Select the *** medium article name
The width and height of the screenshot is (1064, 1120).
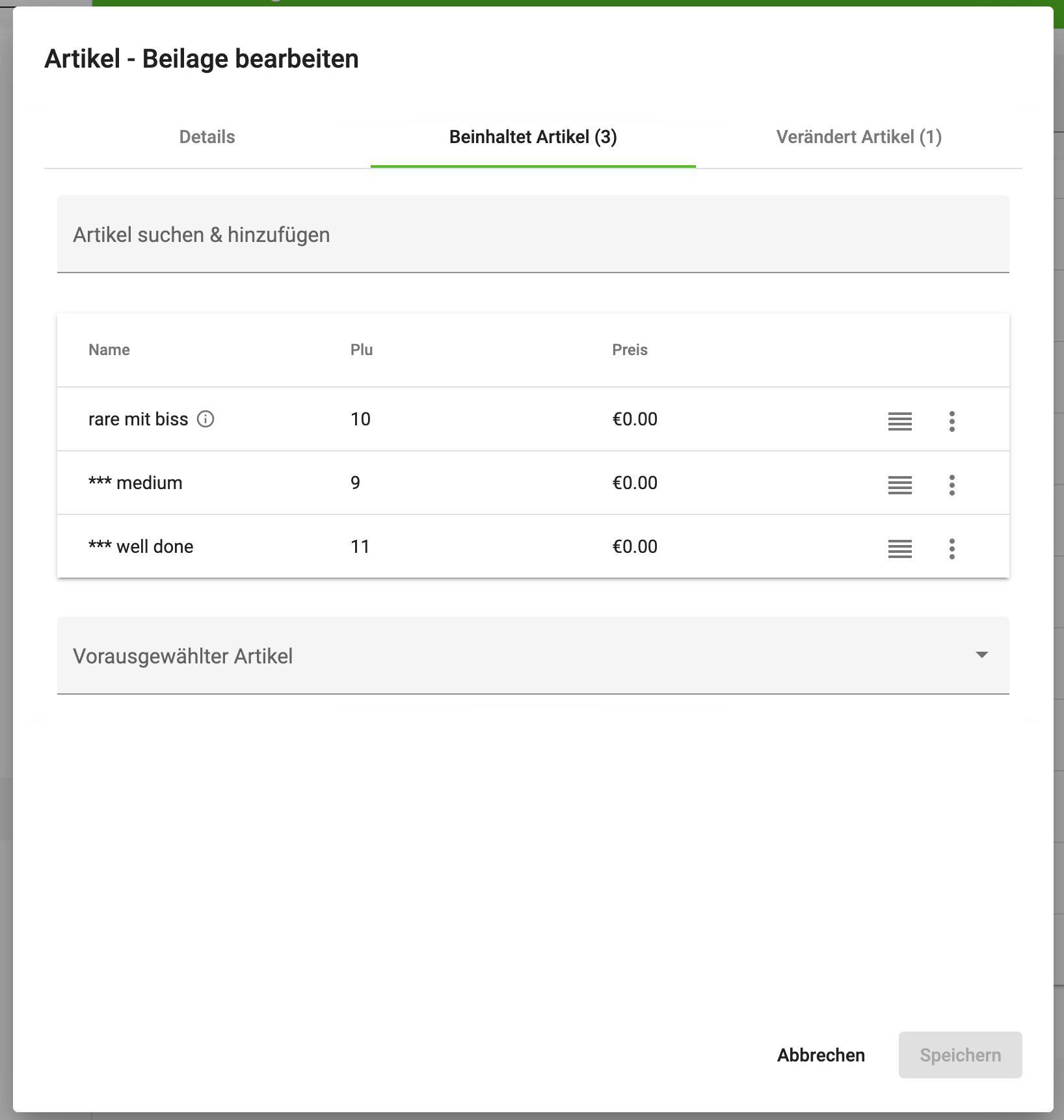135,483
